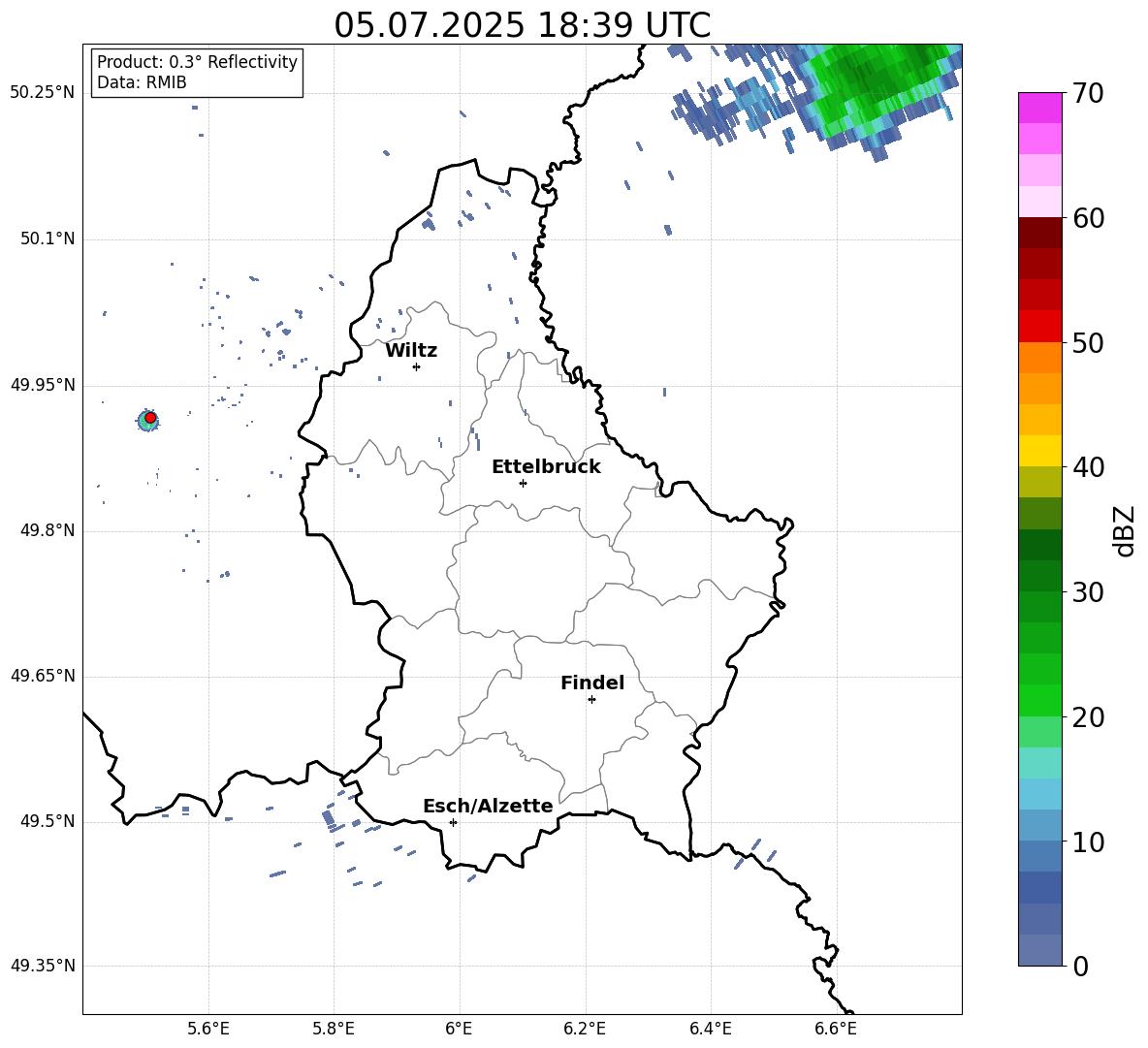Image resolution: width=1148 pixels, height=1048 pixels.
Task: Click the cross marker below Wiltz
Action: (x=417, y=366)
